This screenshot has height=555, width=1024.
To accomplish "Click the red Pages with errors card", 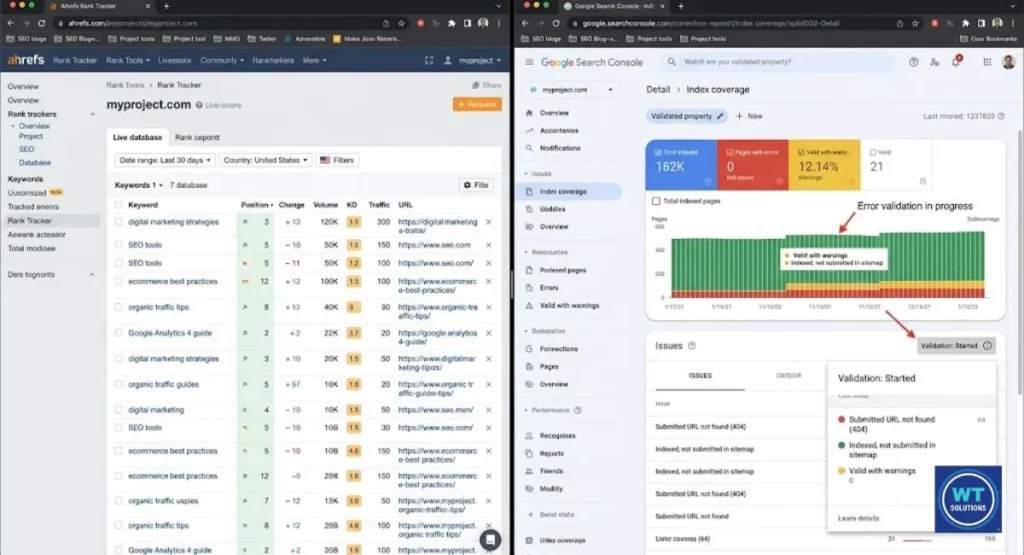I will [x=752, y=165].
